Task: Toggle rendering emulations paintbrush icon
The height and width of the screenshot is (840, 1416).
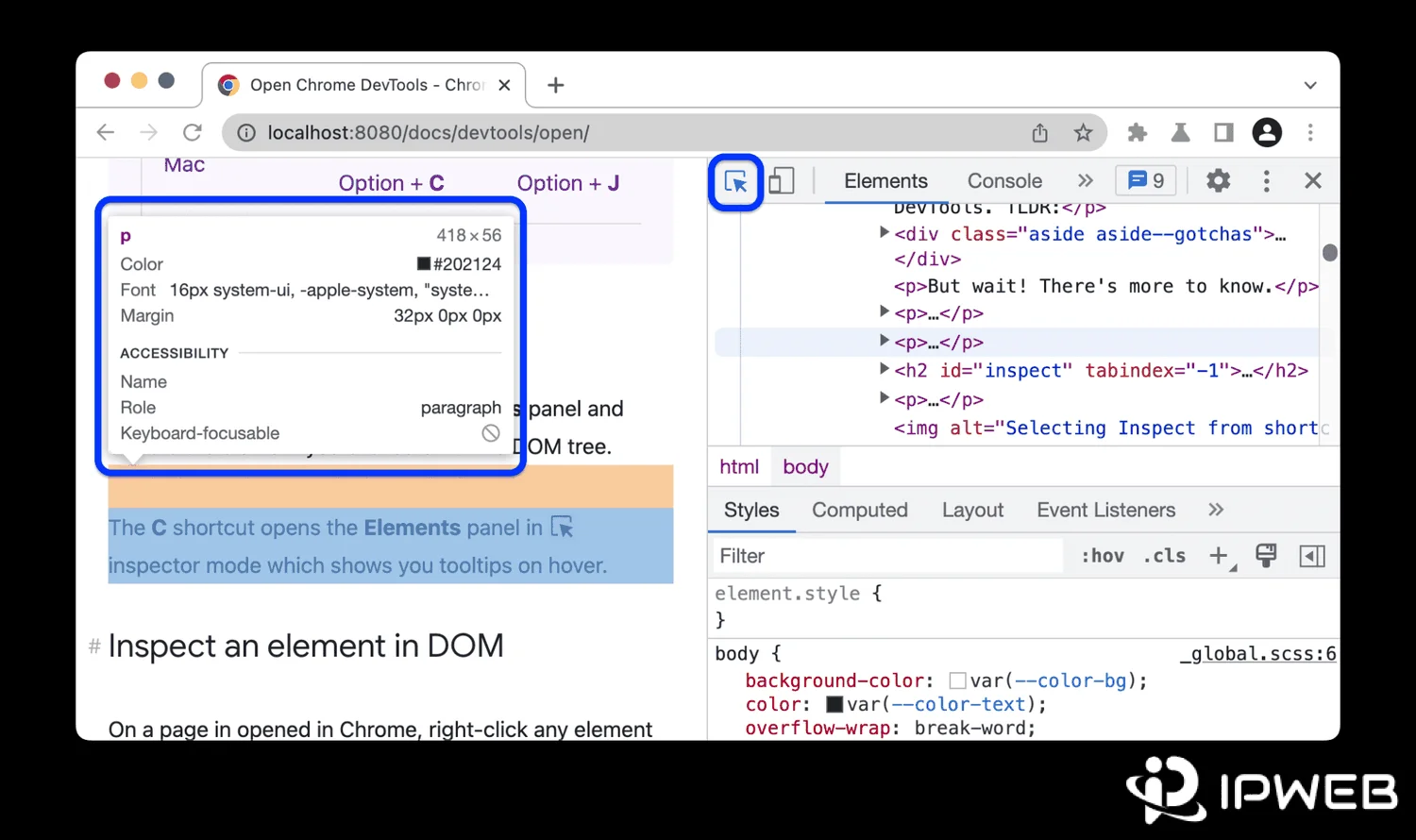Action: click(x=1266, y=556)
